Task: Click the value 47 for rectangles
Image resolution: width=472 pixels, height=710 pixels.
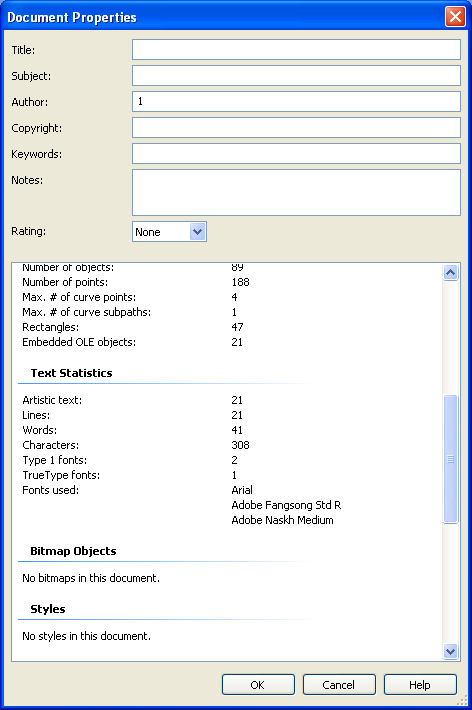Action: pos(237,327)
